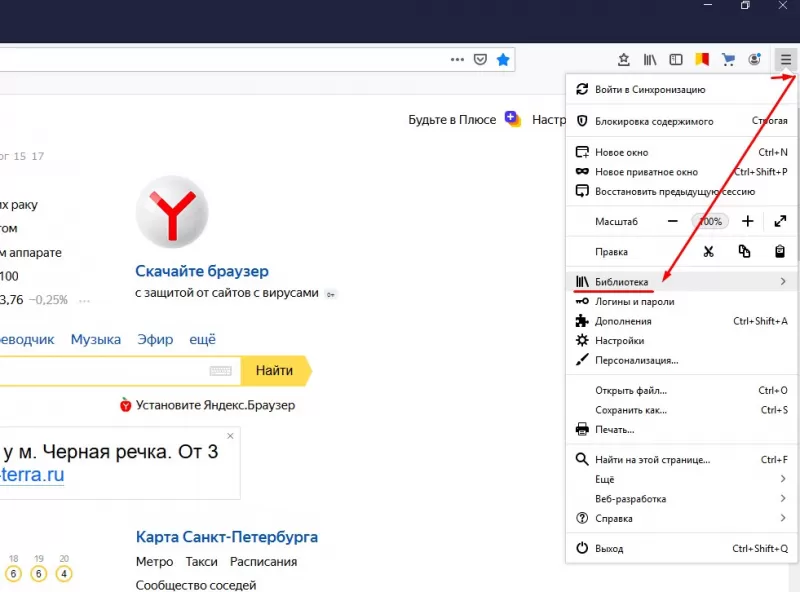Bookmark this page via the star icon

pos(503,59)
